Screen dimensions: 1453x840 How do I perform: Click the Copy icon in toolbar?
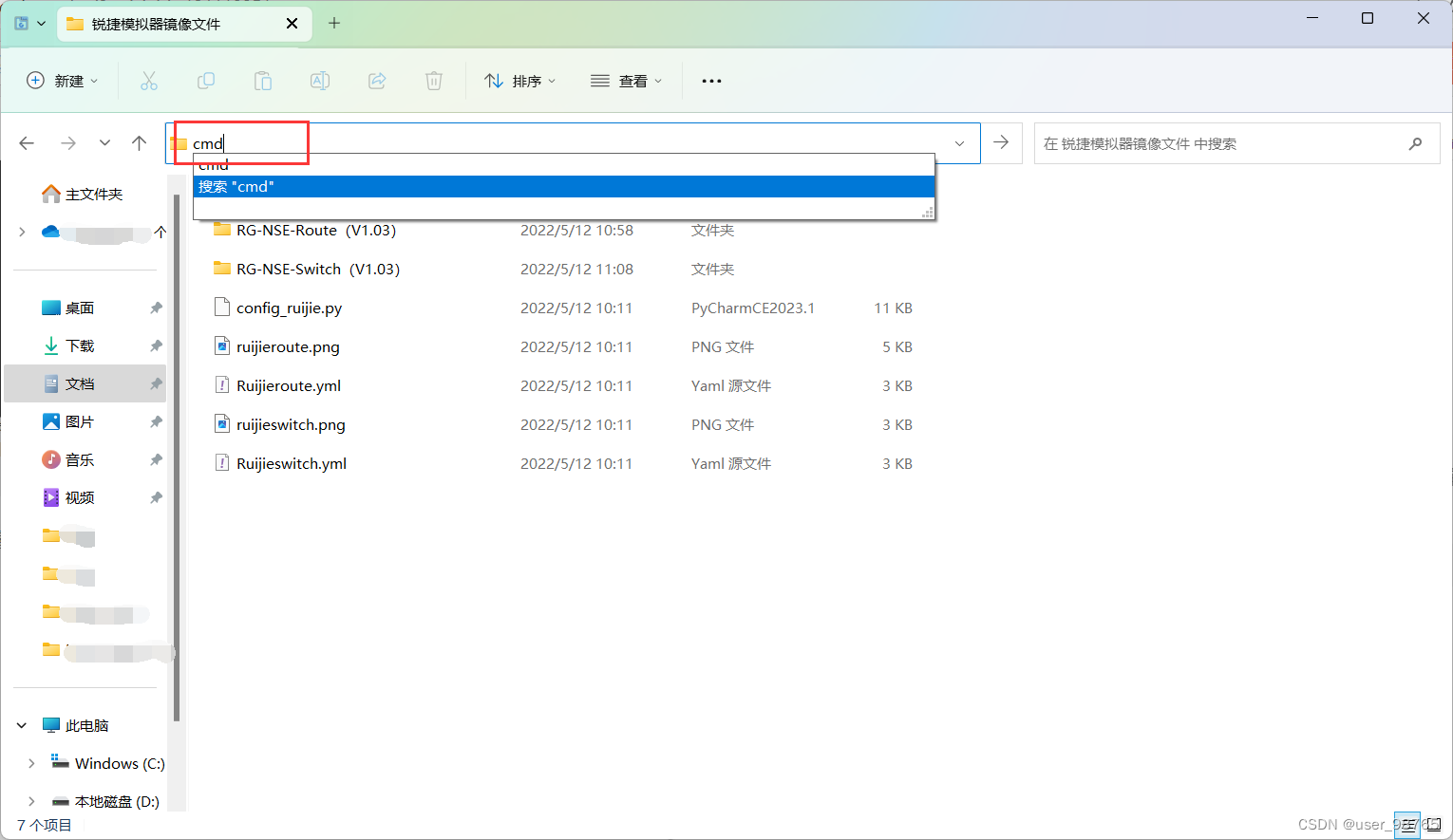coord(206,81)
